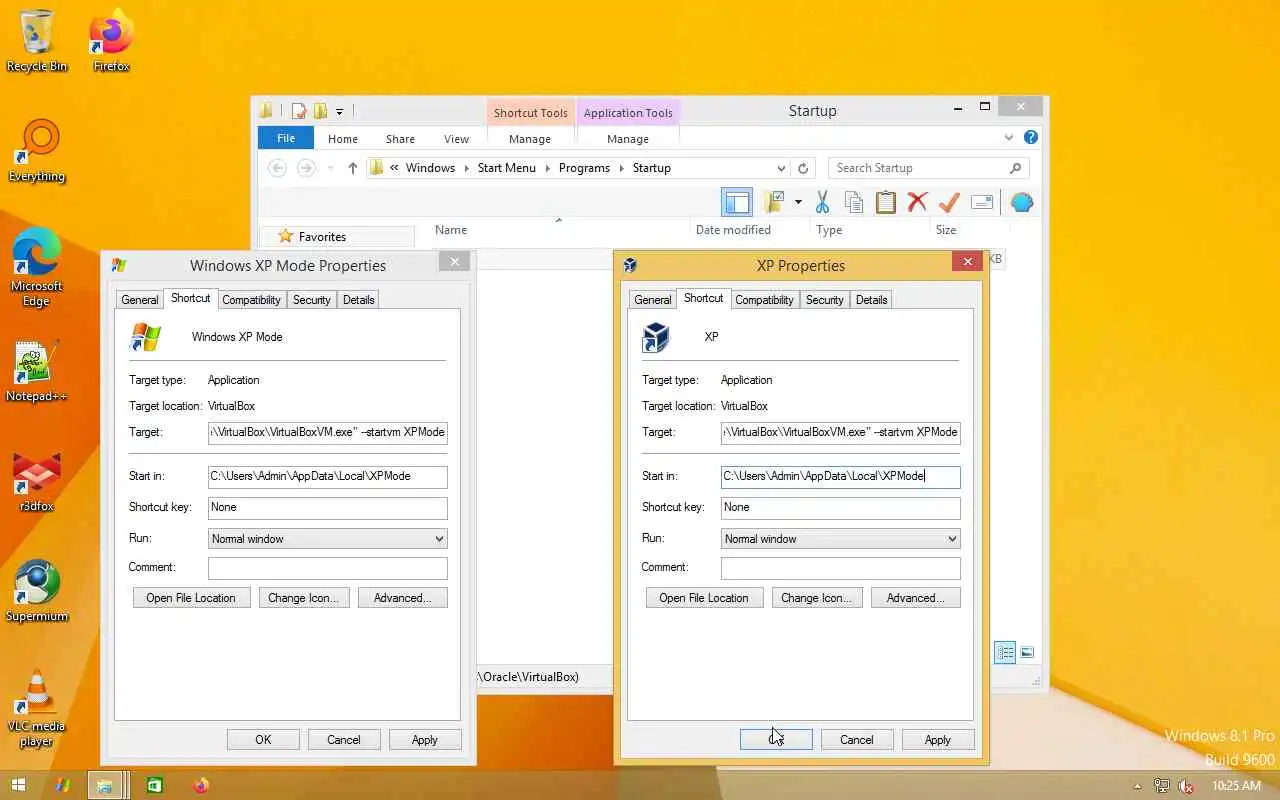This screenshot has height=800, width=1280.
Task: Open the View ribbon tab
Action: pyautogui.click(x=456, y=139)
